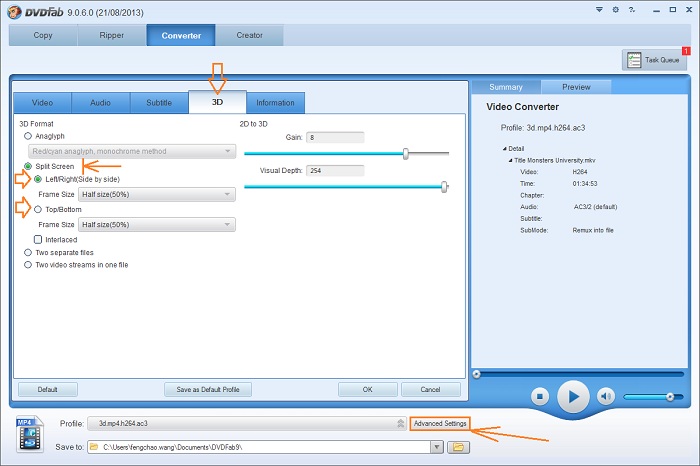Click the MP4 profile format icon

point(30,434)
